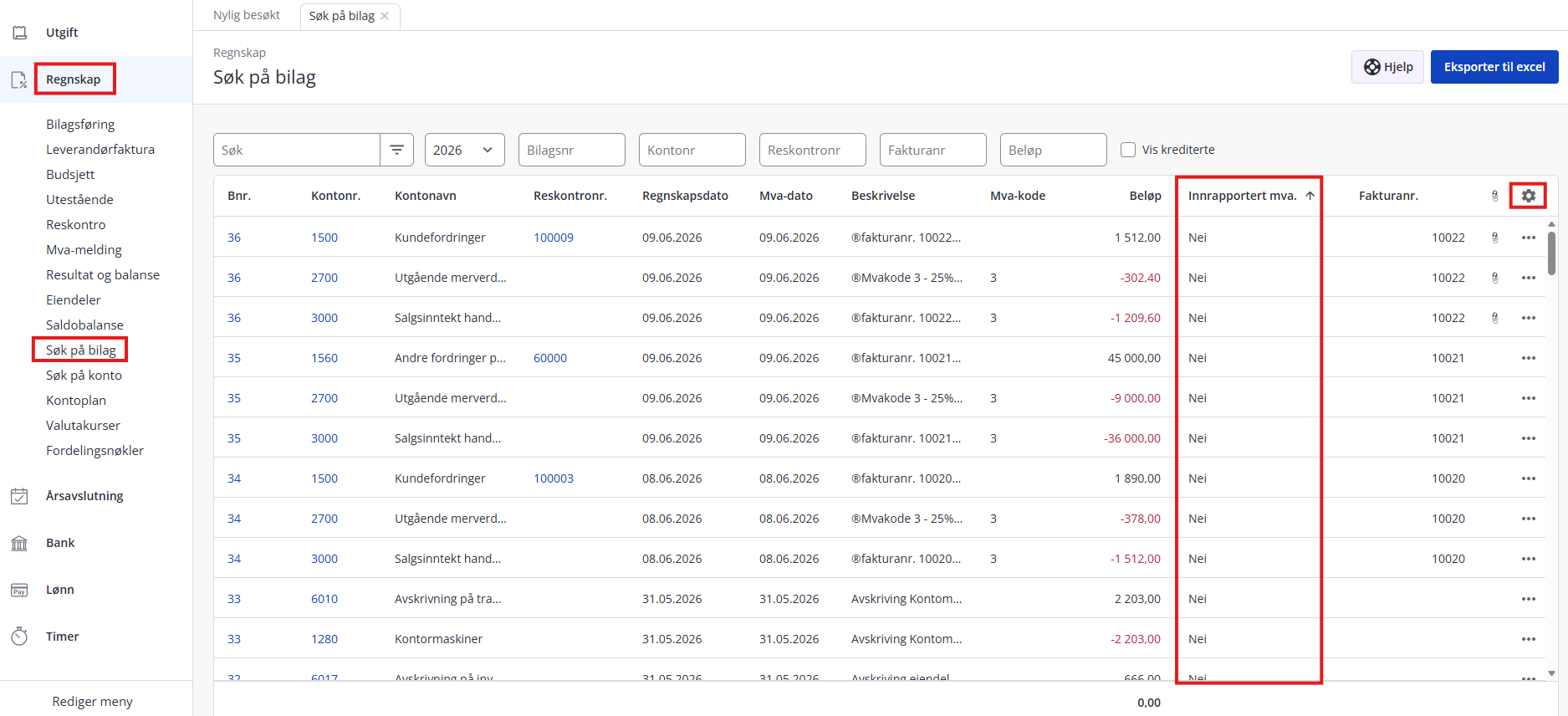Screen dimensions: 1568x716
Task: Click the Kontonr filter field
Action: click(692, 150)
